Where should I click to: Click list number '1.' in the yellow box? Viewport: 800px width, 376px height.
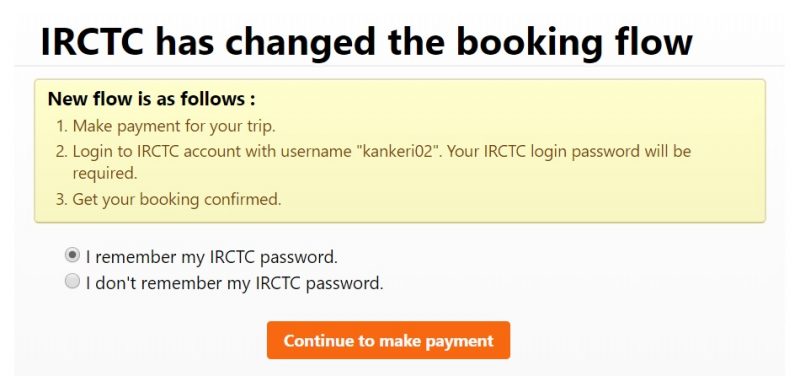pos(62,126)
